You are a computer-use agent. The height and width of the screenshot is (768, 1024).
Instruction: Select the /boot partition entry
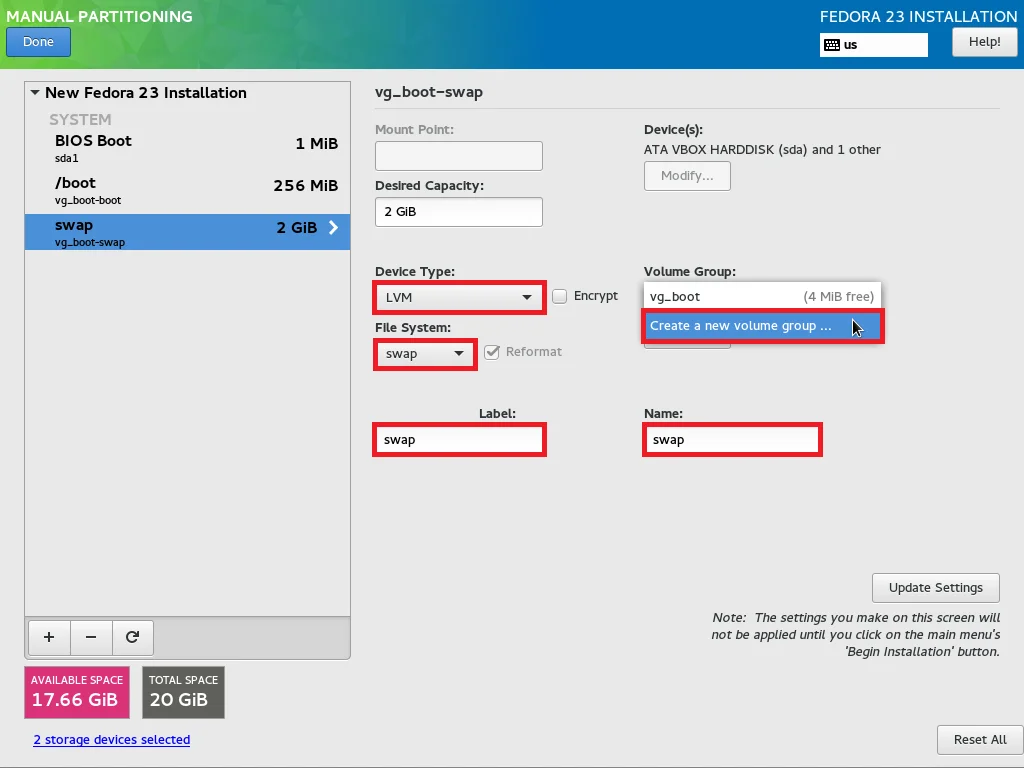click(187, 190)
